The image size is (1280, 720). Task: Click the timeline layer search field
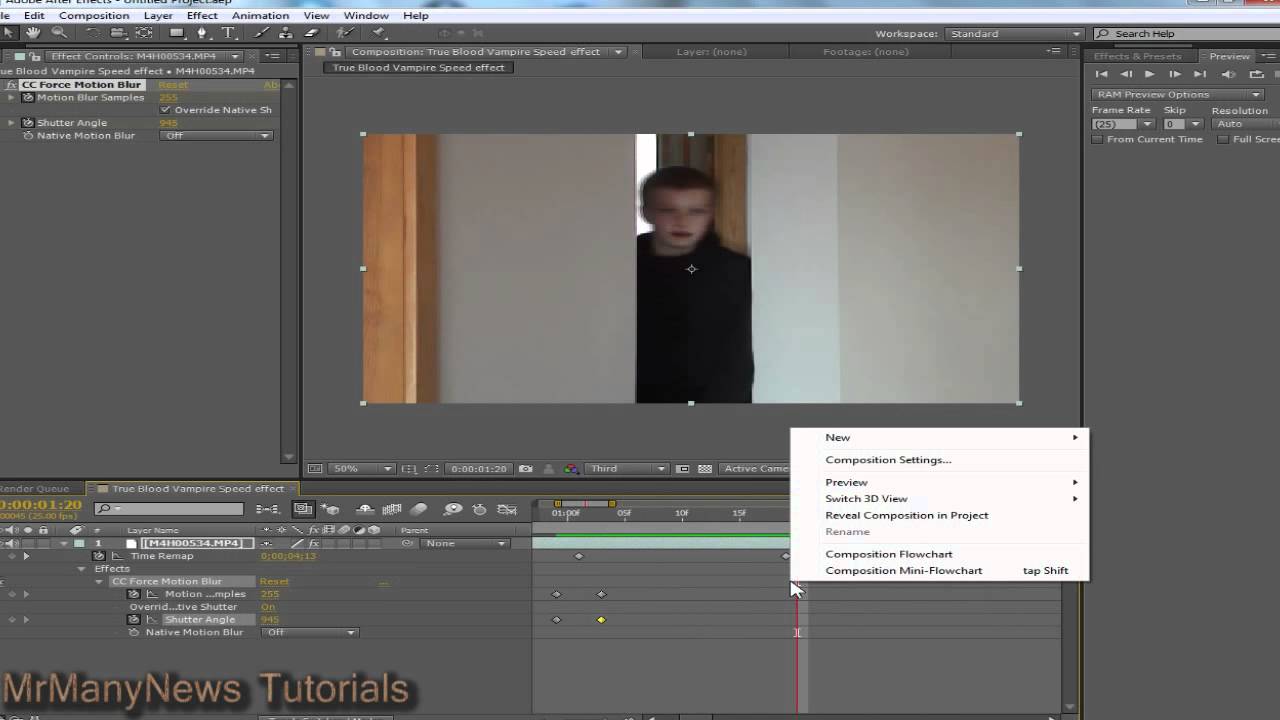[x=170, y=509]
